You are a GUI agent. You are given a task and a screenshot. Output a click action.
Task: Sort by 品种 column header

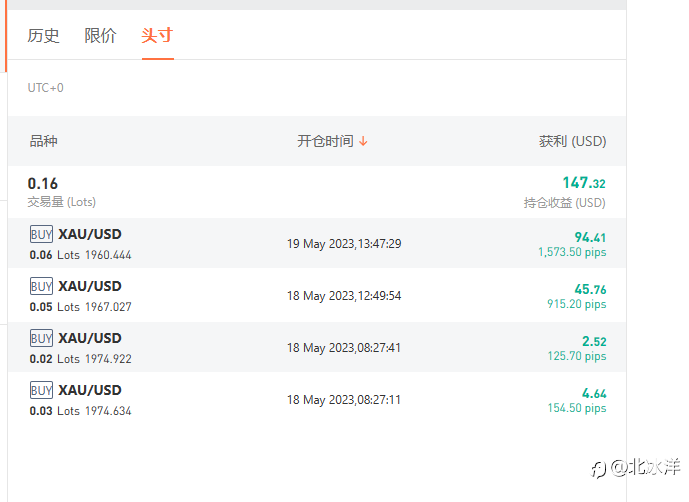pos(44,142)
